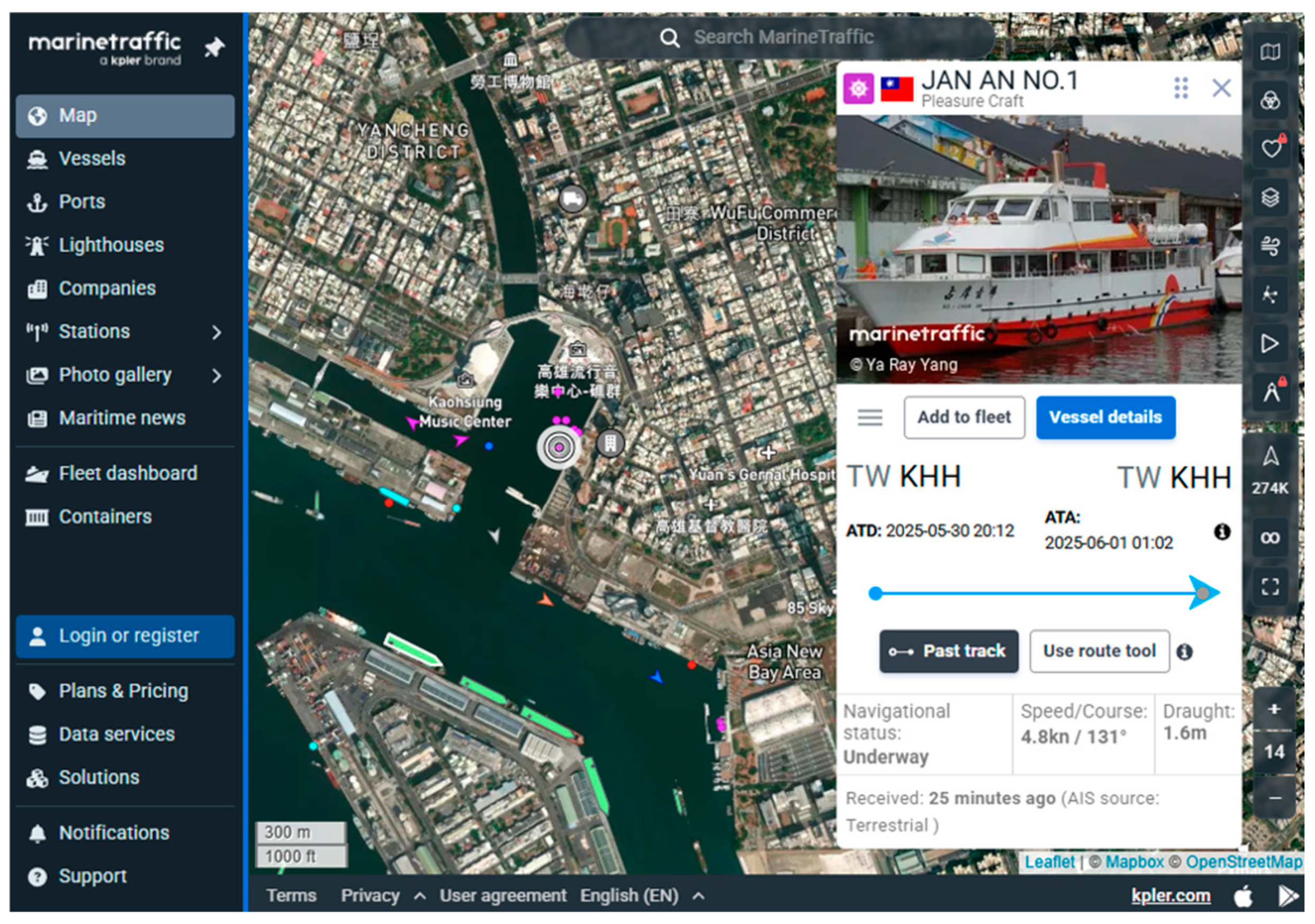Click the voyage progress bar
This screenshot has height=924, width=1315.
[x=1043, y=593]
